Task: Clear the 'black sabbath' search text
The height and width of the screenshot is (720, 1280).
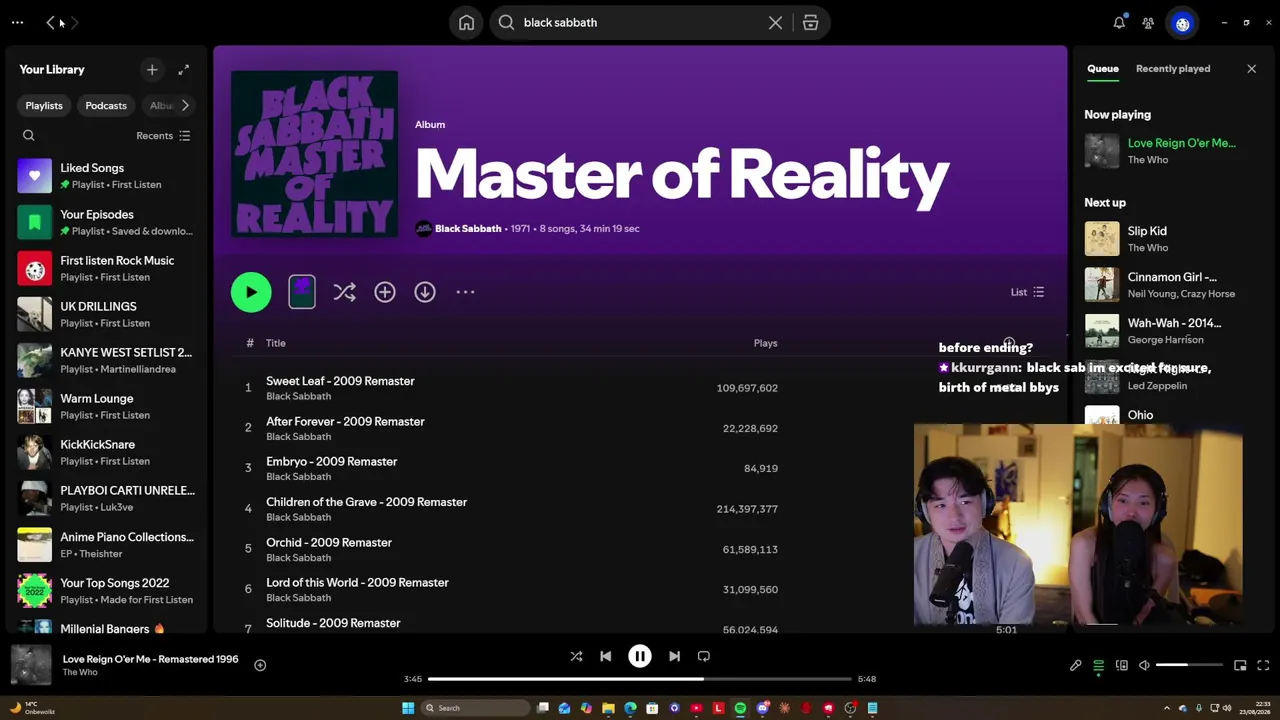Action: 775,22
